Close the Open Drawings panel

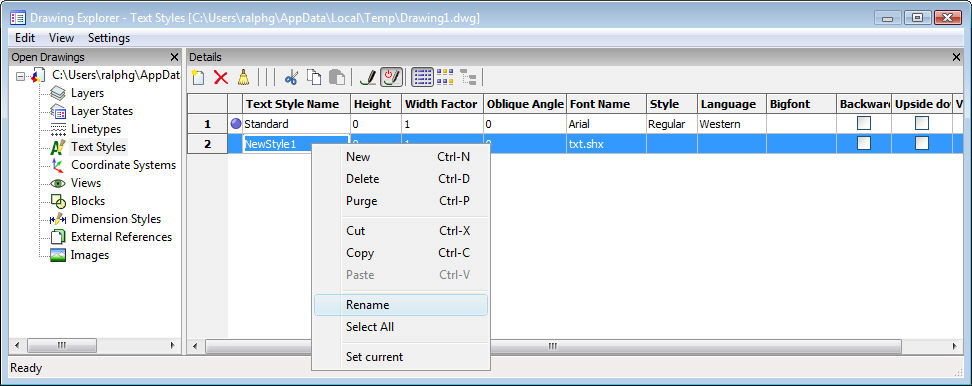[174, 57]
